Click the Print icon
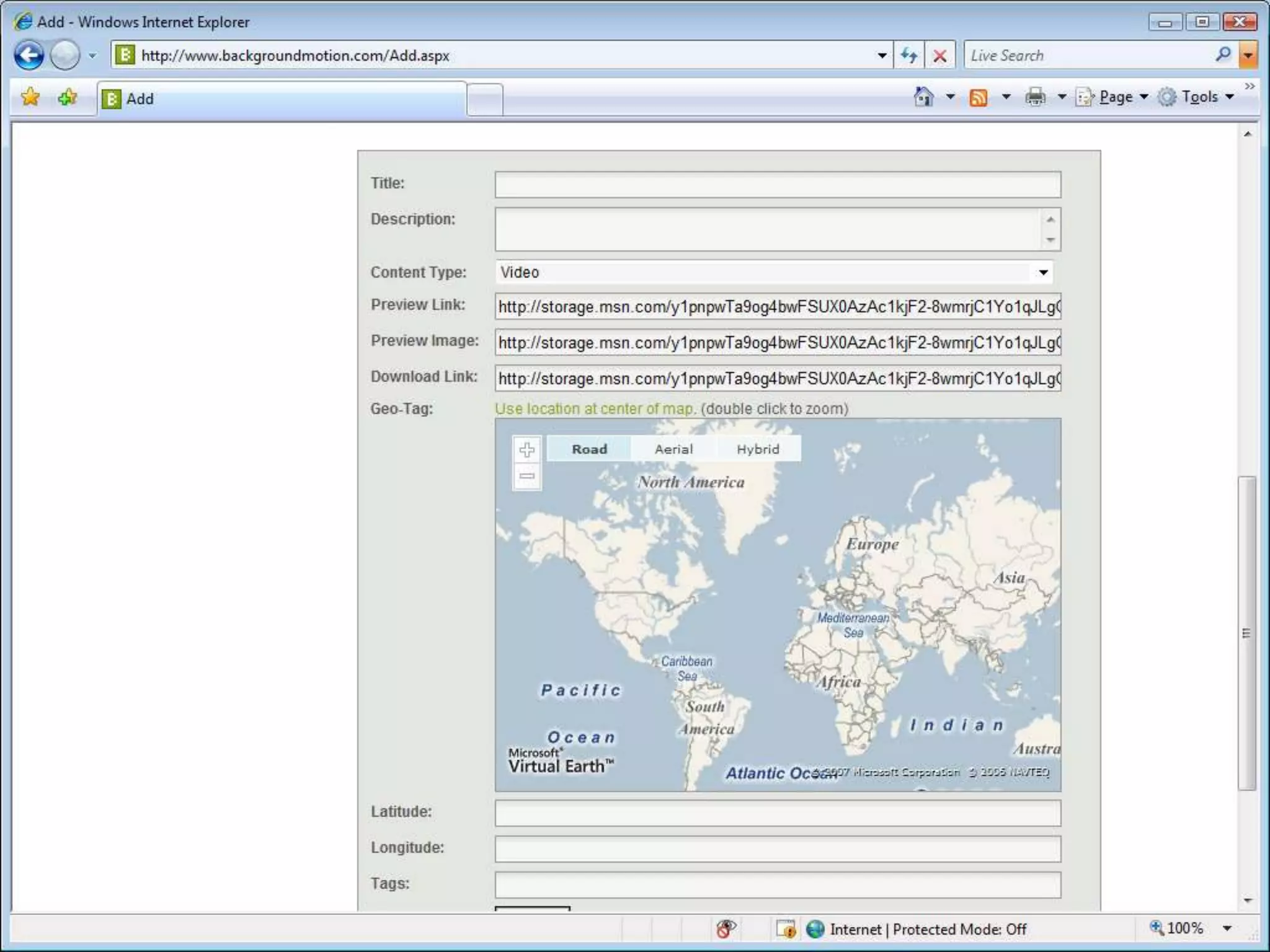This screenshot has height=952, width=1270. (x=1035, y=97)
